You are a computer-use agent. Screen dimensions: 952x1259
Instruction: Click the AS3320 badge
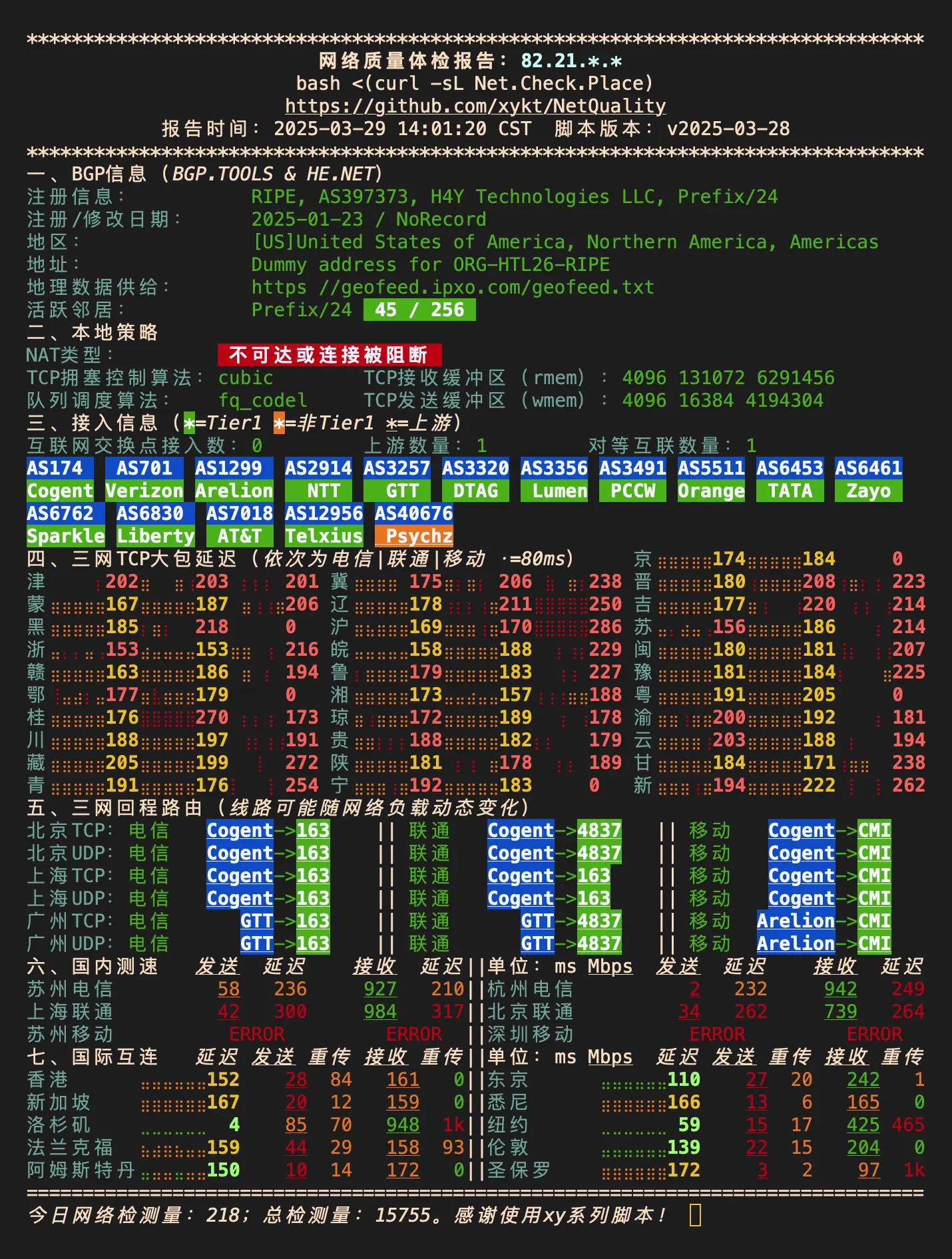(475, 468)
